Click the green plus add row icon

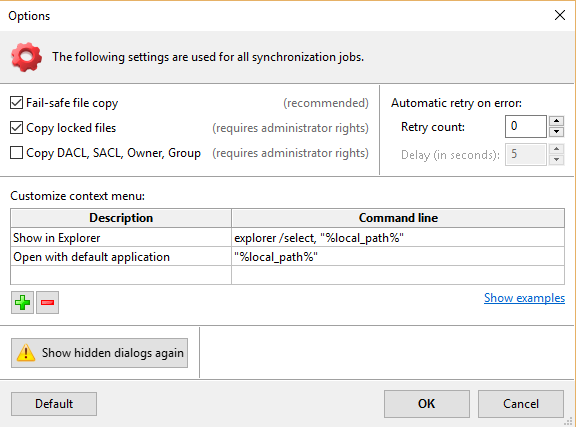(22, 302)
